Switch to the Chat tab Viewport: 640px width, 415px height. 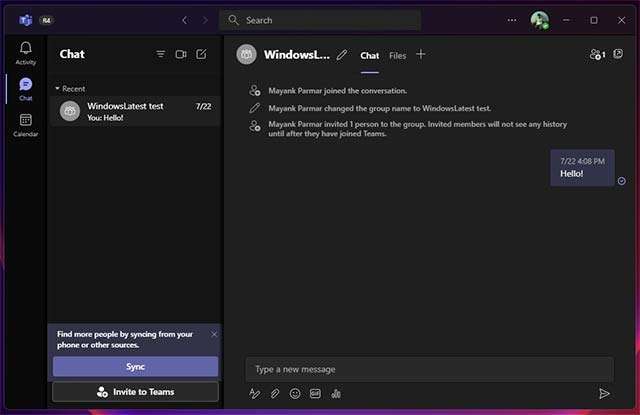point(369,56)
